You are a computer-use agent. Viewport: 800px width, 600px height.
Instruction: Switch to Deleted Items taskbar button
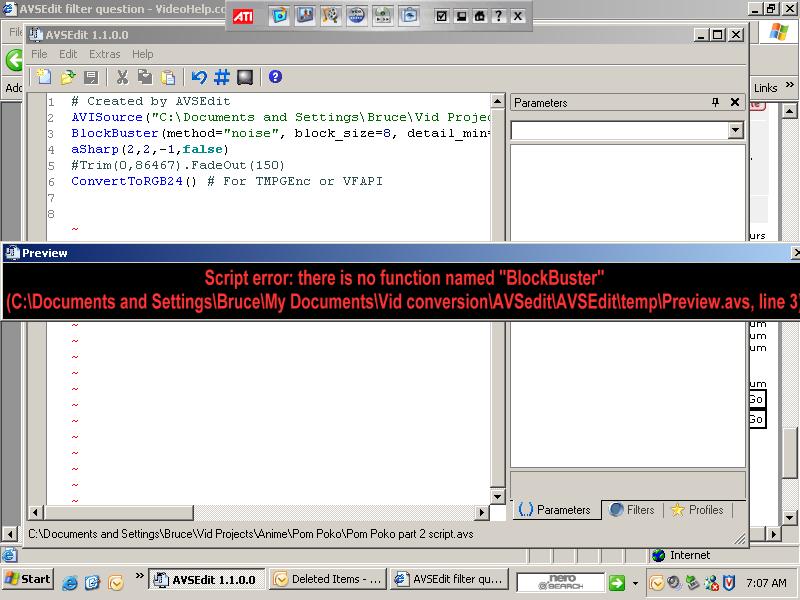tap(328, 579)
